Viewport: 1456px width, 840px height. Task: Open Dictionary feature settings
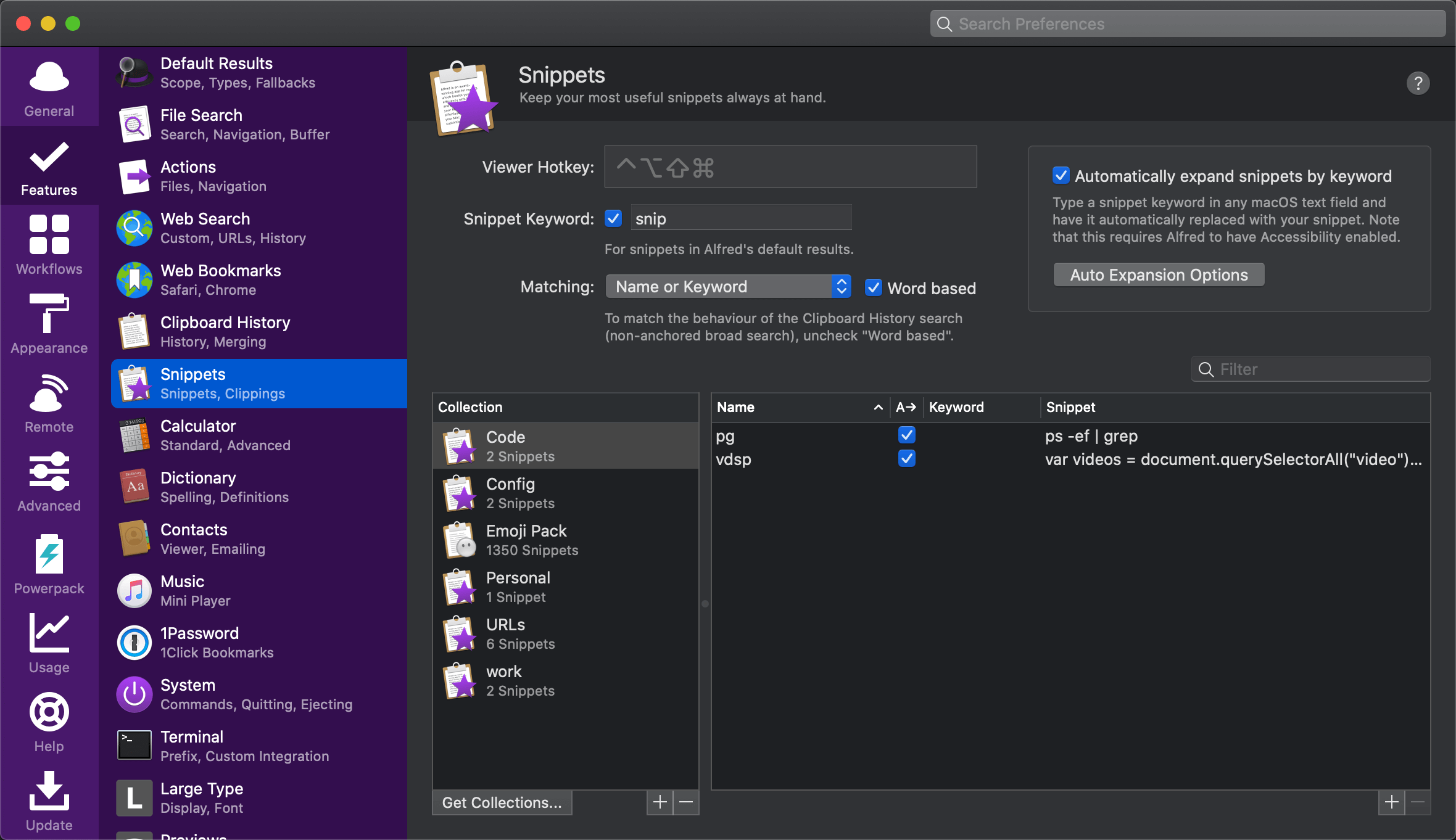259,487
